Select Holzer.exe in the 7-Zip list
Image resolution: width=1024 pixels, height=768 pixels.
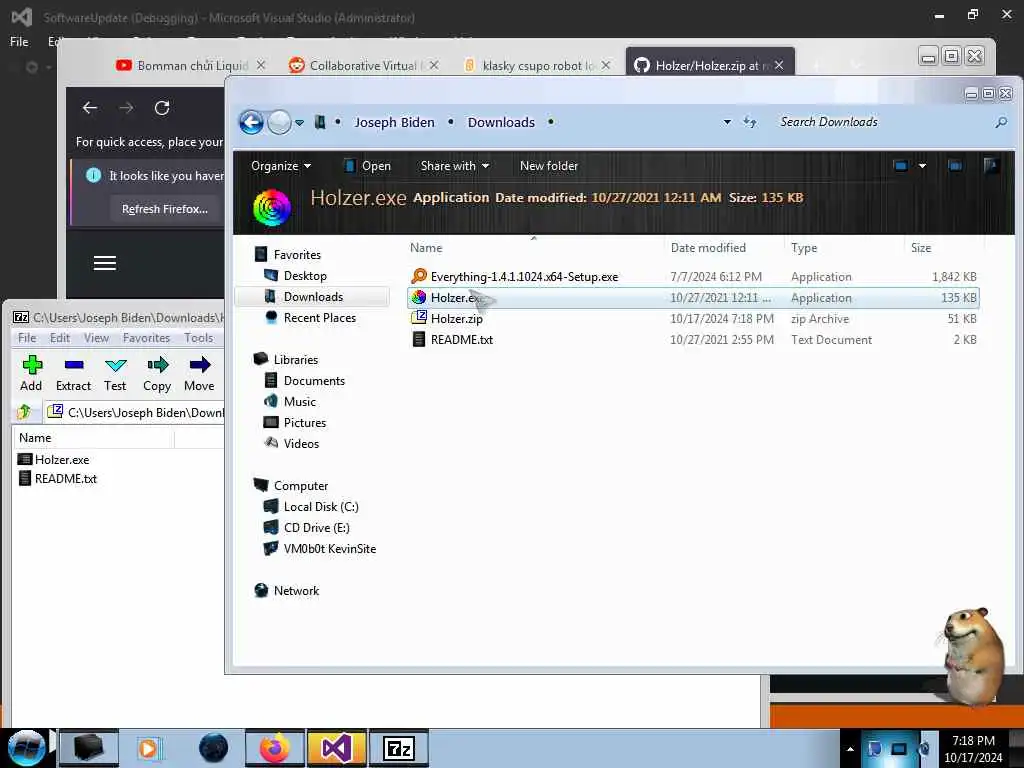62,460
